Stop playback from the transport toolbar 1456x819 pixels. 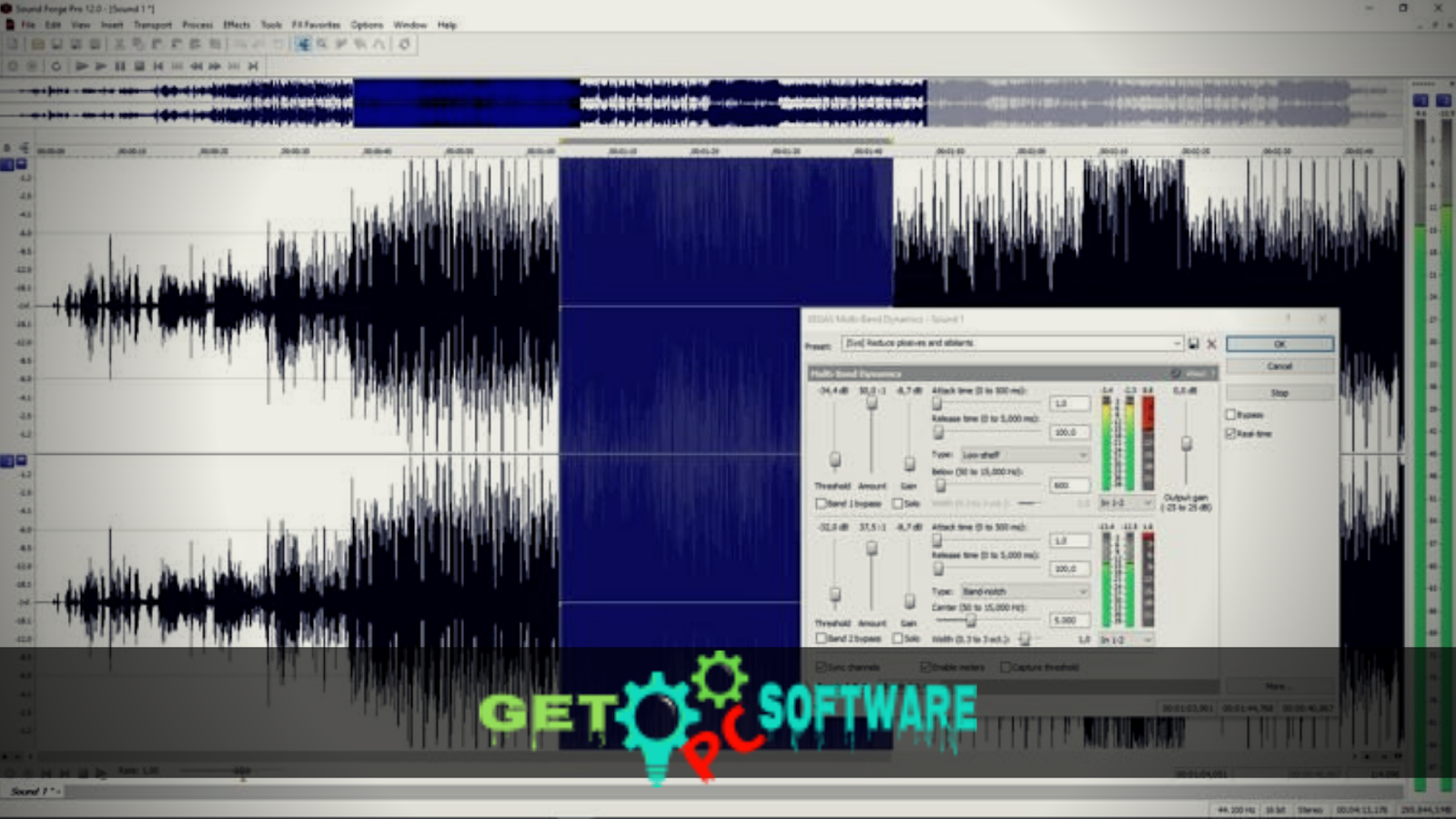point(139,66)
